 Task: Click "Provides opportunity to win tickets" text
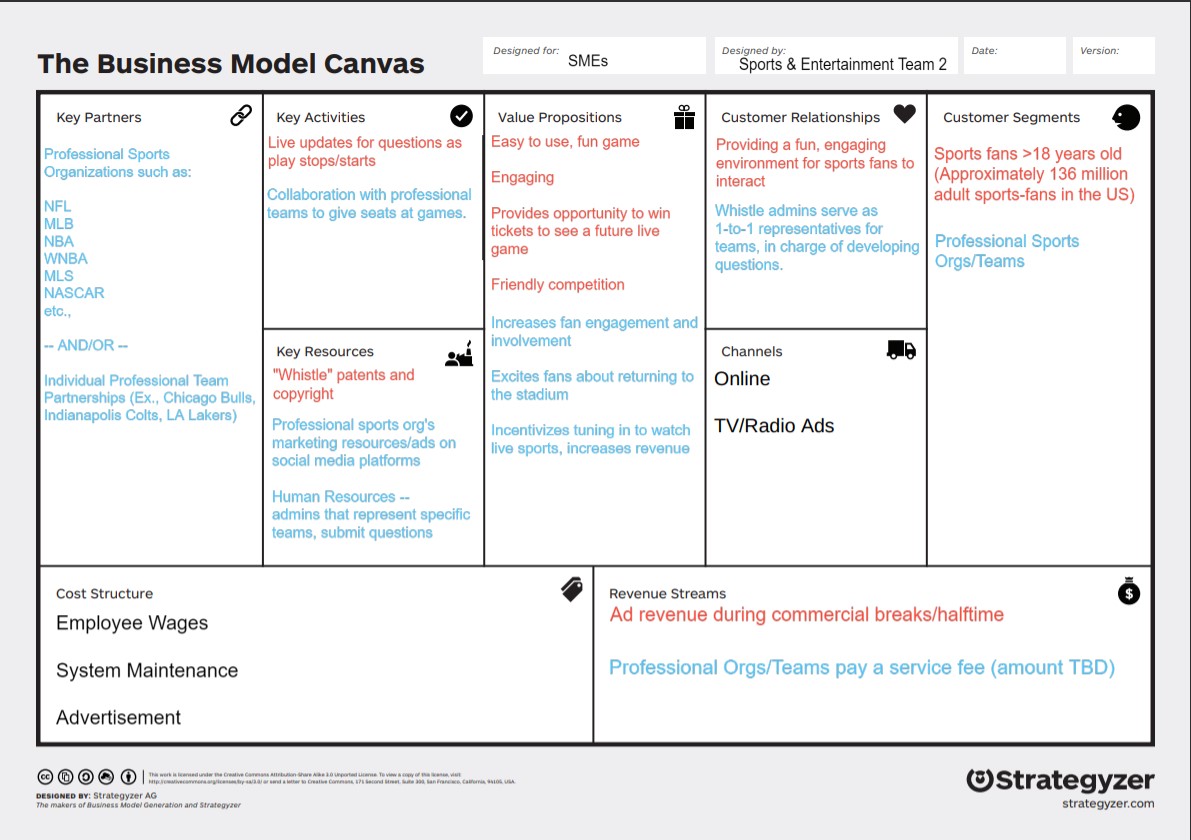pos(580,231)
